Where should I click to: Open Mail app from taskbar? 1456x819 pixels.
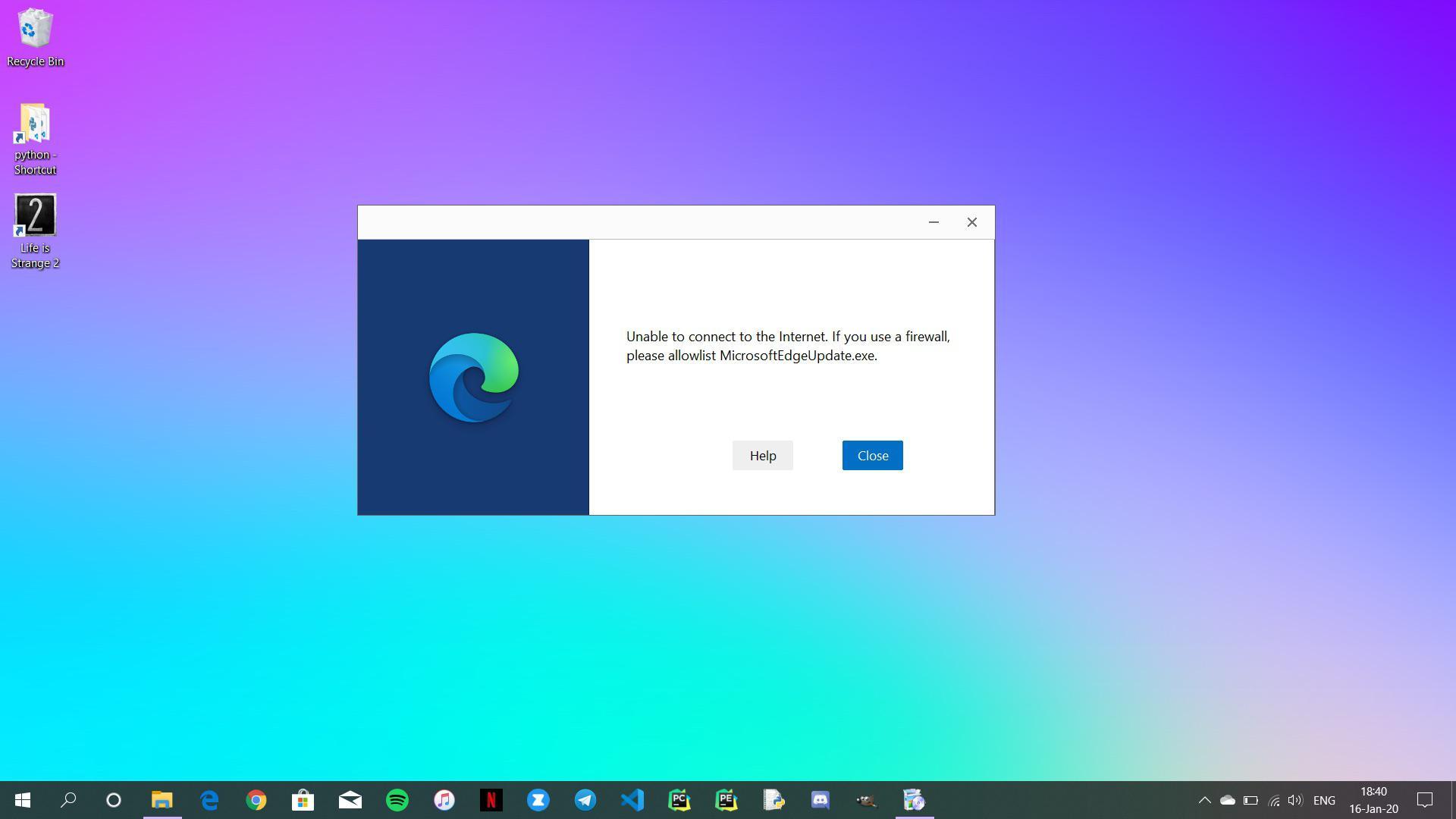350,800
